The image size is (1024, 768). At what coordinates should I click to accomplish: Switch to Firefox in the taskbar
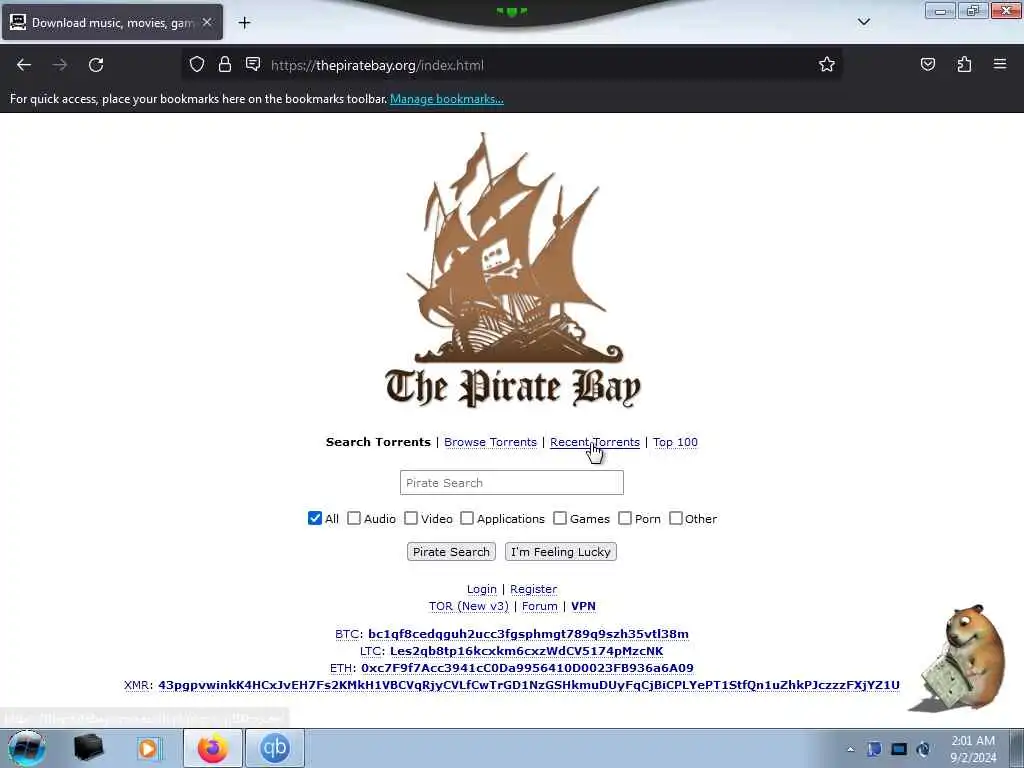click(213, 748)
